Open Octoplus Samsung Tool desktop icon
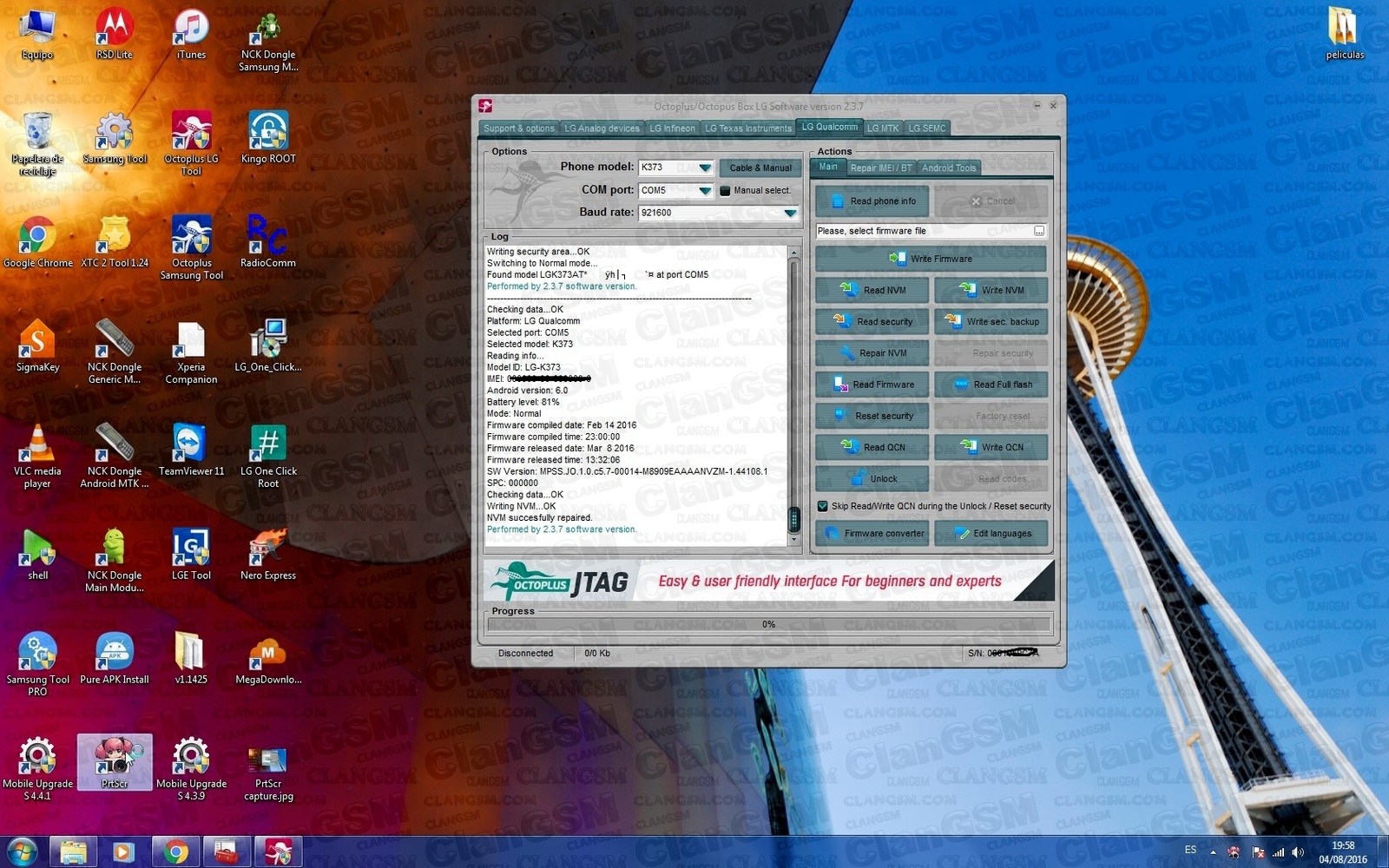 coord(191,249)
